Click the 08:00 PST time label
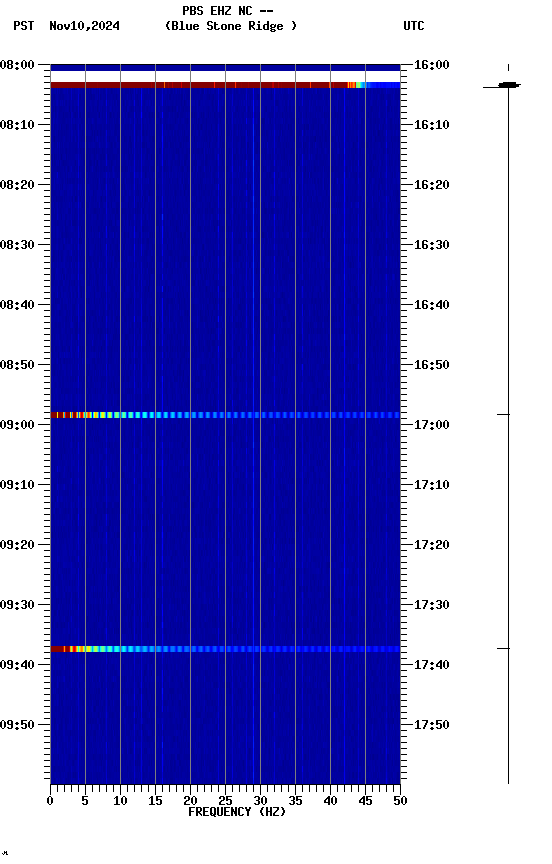 (x=17, y=65)
